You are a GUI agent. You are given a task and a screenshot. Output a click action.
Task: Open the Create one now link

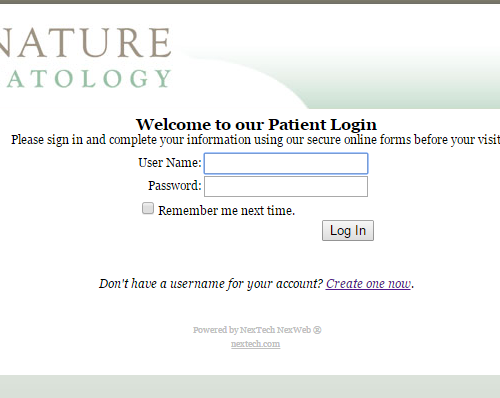point(368,284)
